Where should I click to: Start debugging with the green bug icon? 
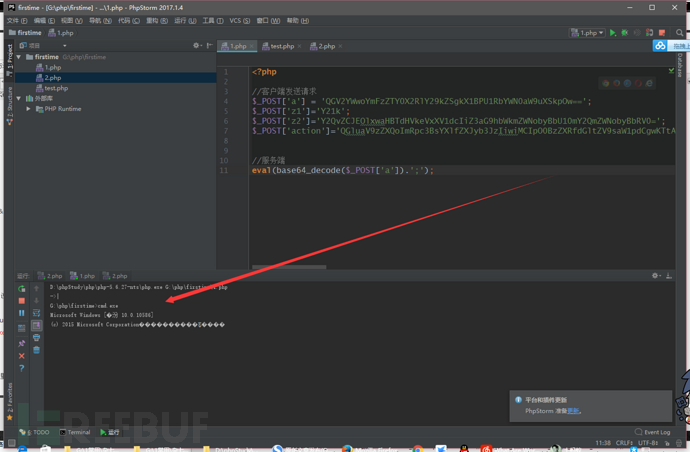(x=624, y=33)
